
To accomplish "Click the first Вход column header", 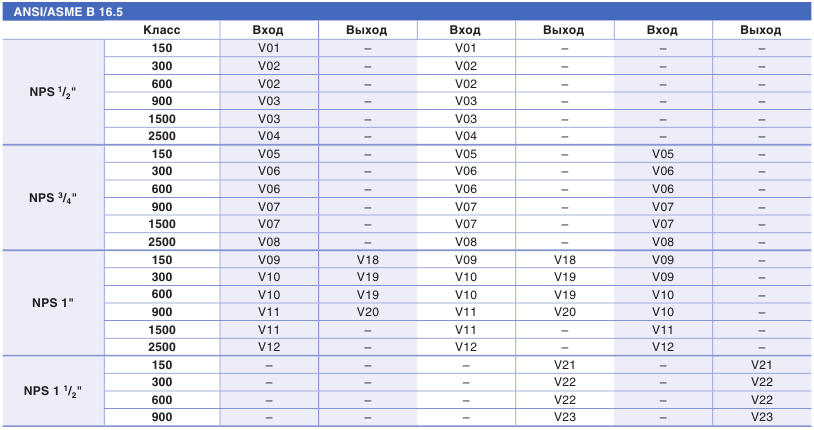I will [268, 30].
